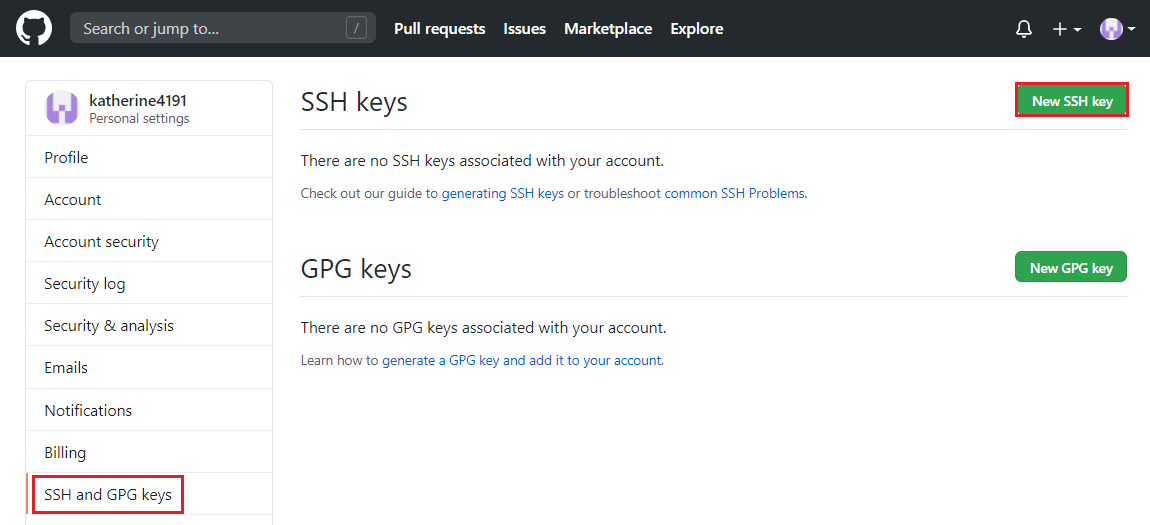
Task: Click the katherine4191 profile avatar in sidebar
Action: click(x=62, y=108)
